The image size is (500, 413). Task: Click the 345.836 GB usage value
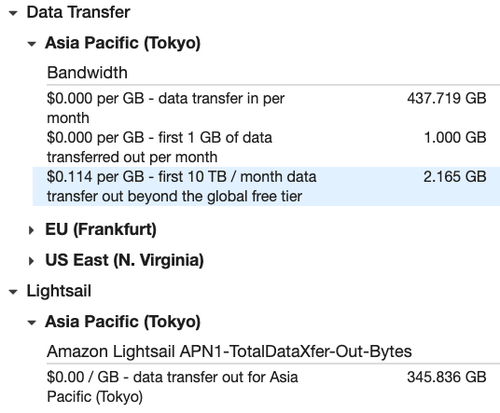(446, 377)
